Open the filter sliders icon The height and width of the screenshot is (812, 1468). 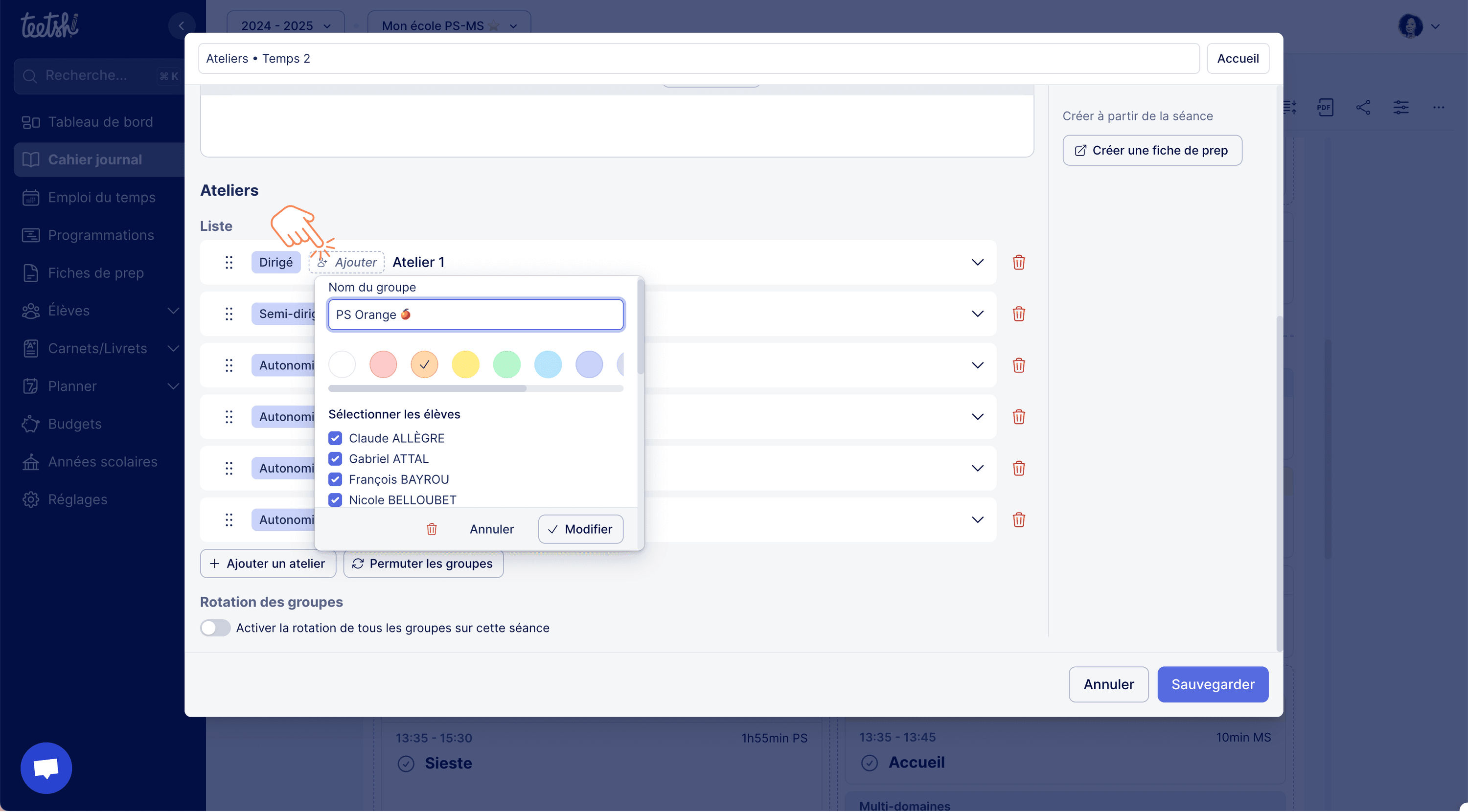[x=1401, y=107]
